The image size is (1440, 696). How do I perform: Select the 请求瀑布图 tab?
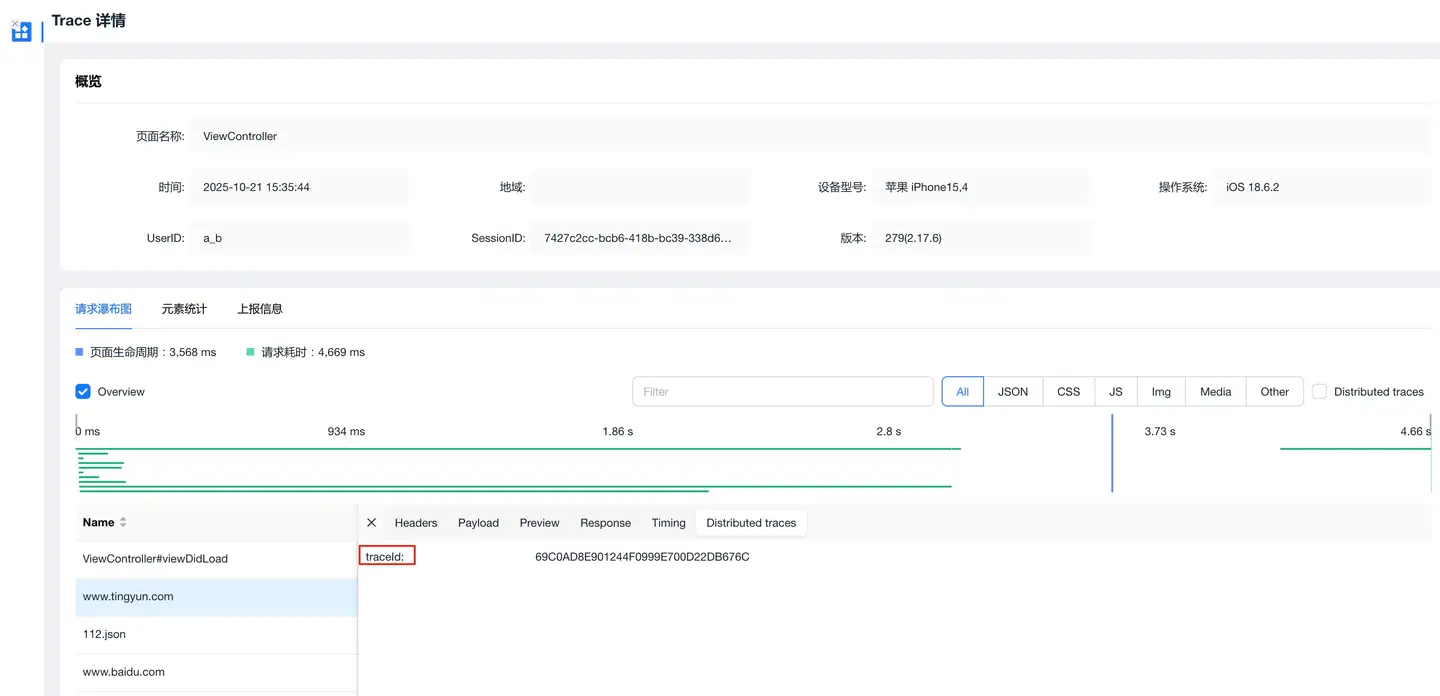[103, 309]
